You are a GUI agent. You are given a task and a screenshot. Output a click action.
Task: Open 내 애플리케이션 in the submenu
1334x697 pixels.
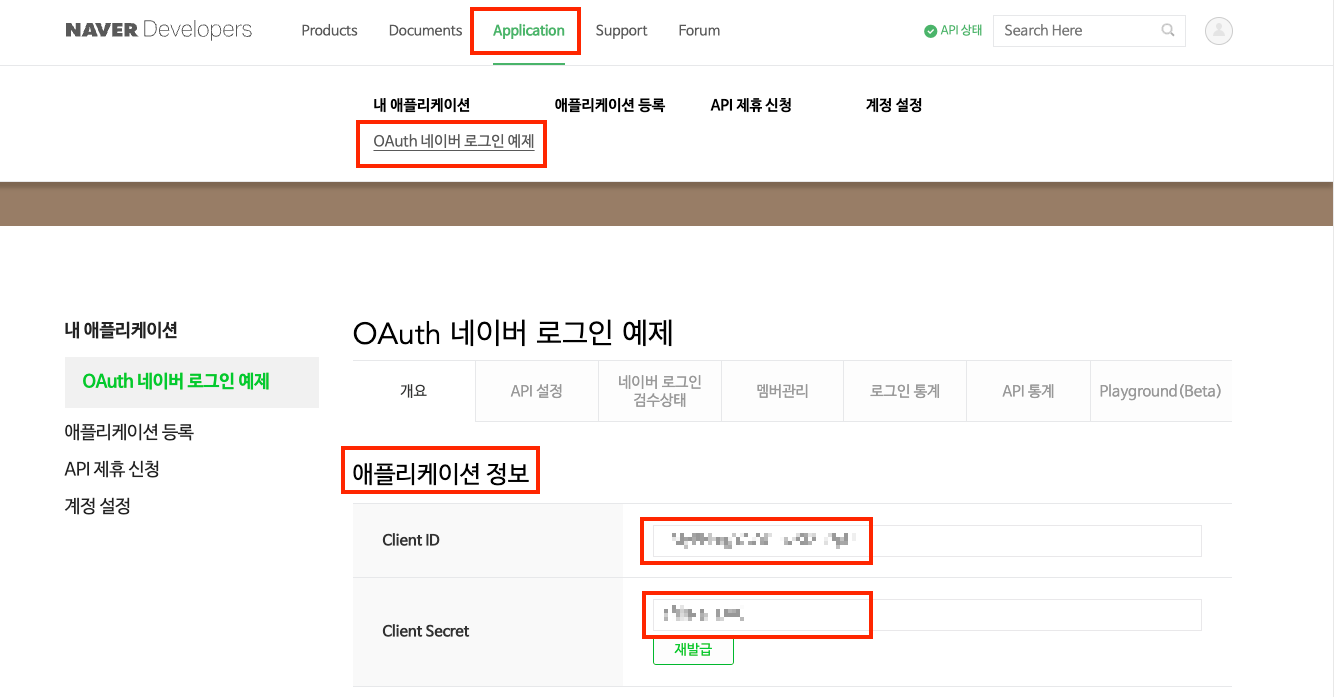click(421, 104)
